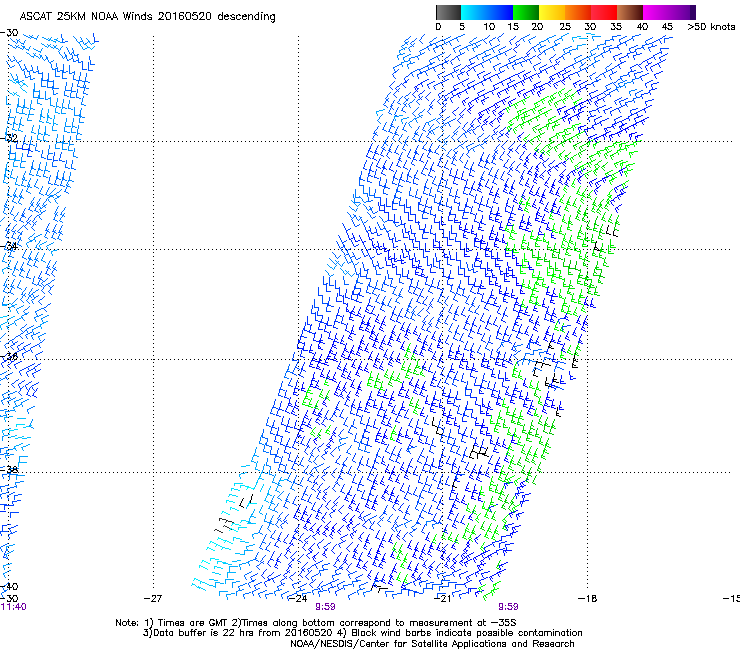This screenshot has width=740, height=650.
Task: Click the legend value '15'
Action: (513, 27)
